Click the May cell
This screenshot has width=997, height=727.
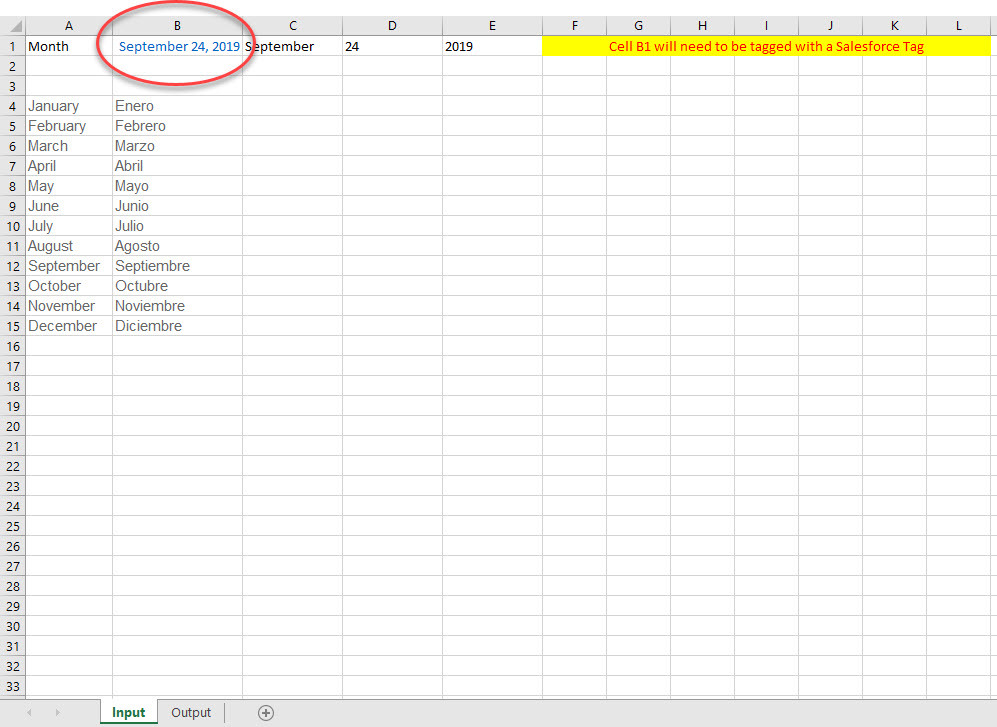(x=69, y=186)
